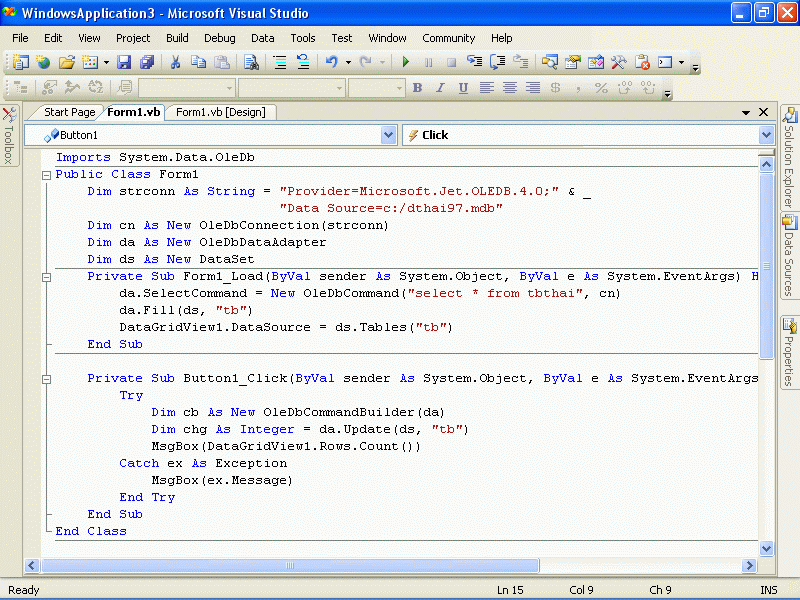Open the Community menu
800x600 pixels.
(448, 38)
